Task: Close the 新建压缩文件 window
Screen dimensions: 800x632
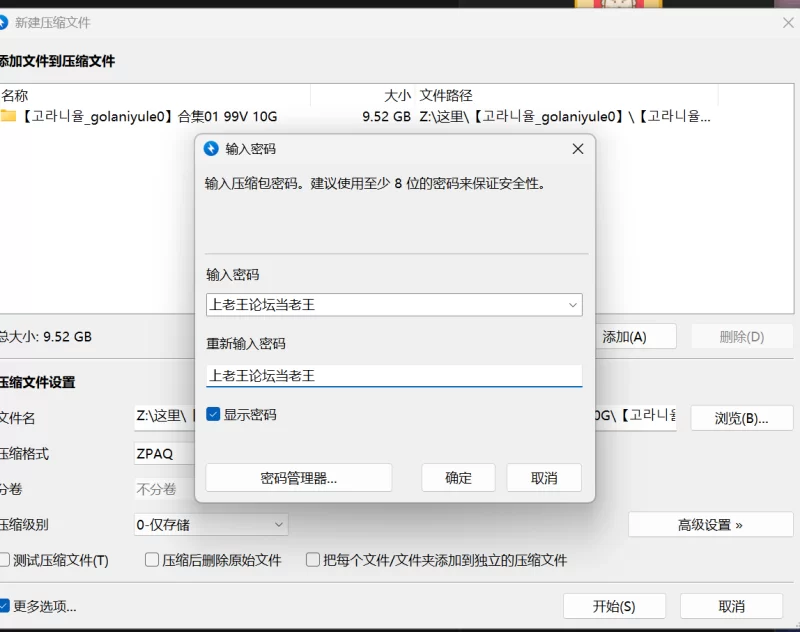Action: pyautogui.click(x=788, y=22)
